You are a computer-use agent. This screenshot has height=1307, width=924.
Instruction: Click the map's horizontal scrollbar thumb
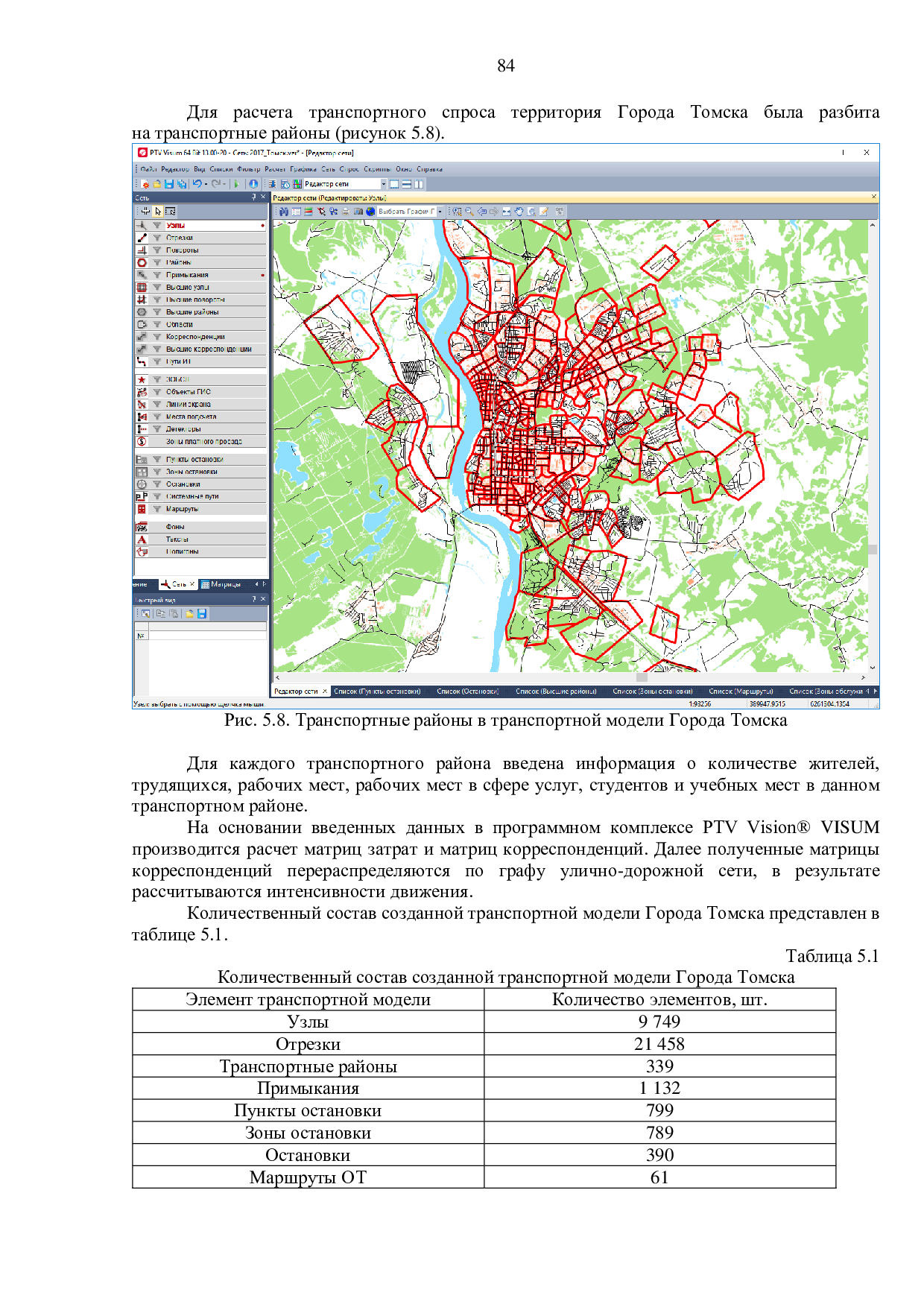click(x=642, y=678)
